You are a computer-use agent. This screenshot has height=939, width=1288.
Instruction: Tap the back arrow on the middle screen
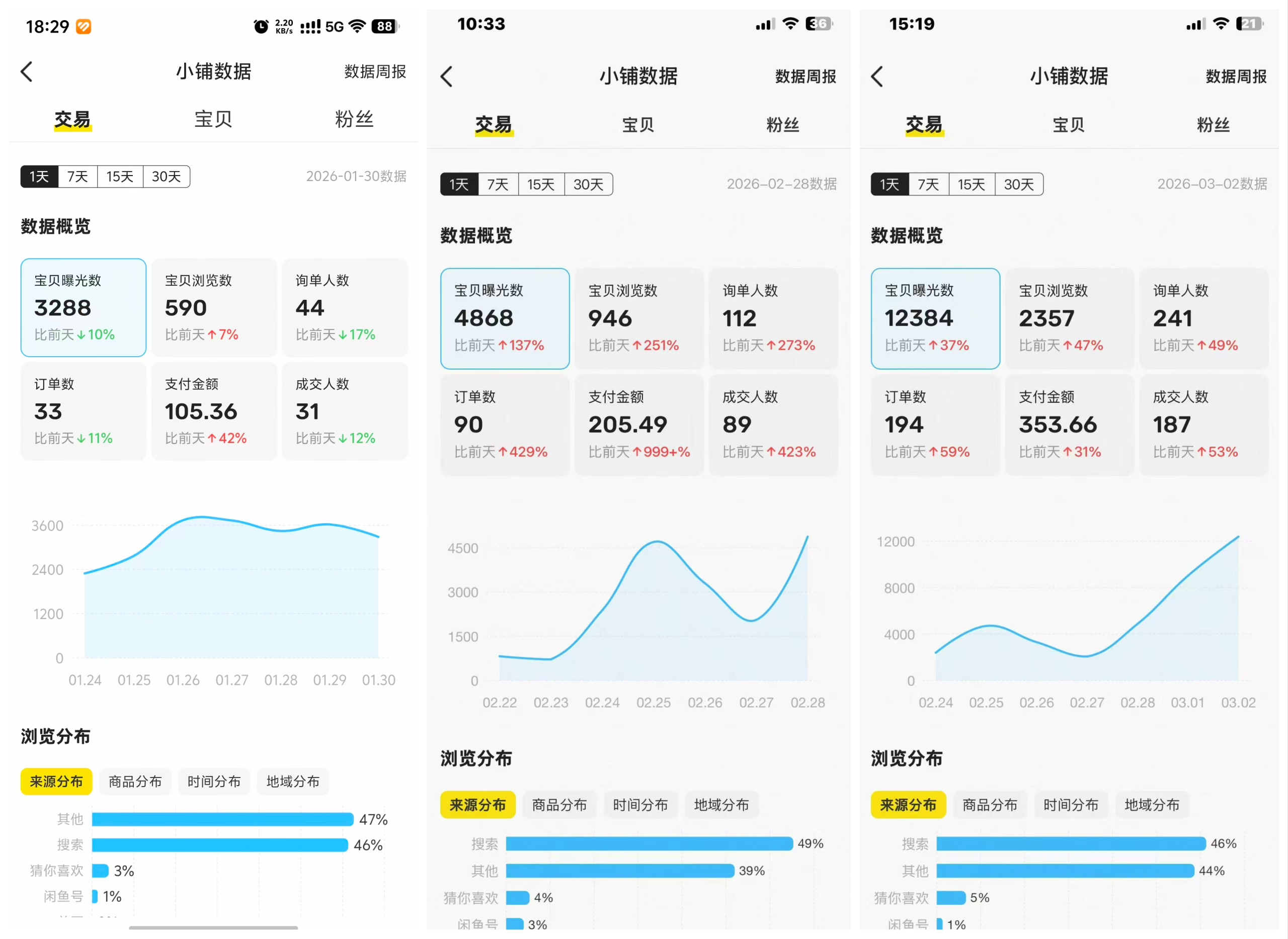click(x=447, y=75)
